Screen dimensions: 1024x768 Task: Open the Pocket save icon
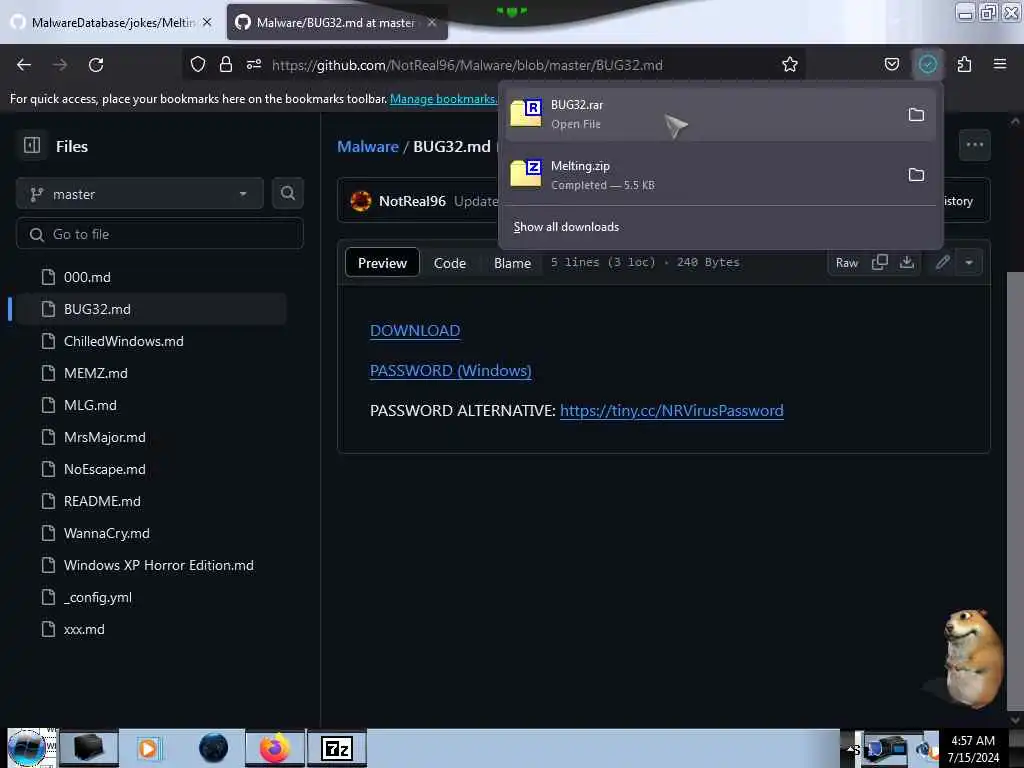(x=891, y=64)
